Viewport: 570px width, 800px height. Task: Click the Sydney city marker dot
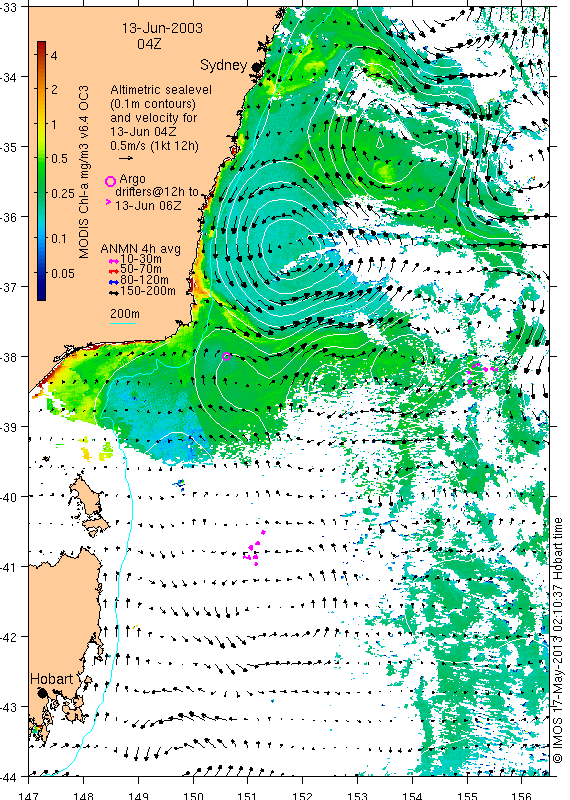(256, 66)
